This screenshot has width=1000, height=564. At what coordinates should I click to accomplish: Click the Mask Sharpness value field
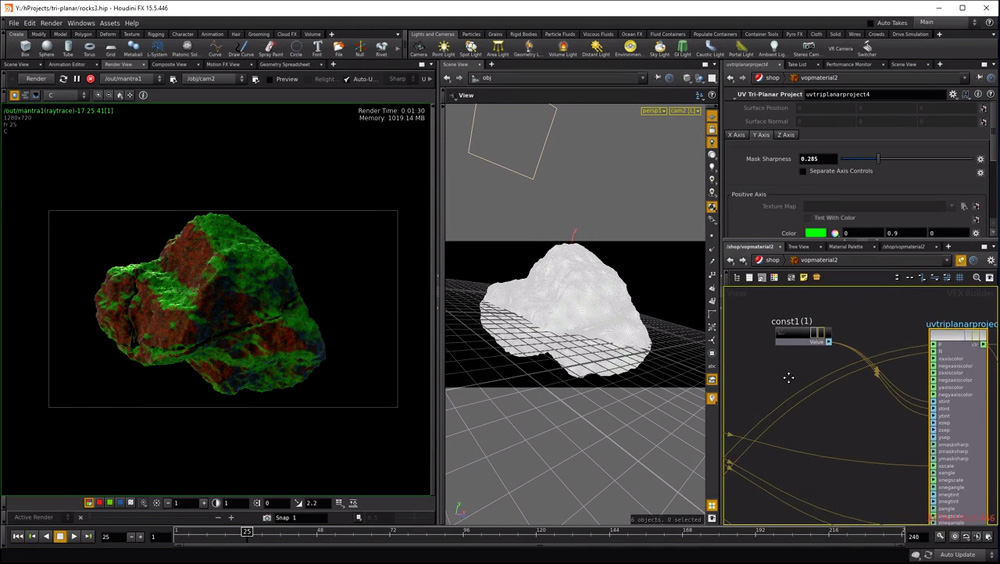[818, 159]
